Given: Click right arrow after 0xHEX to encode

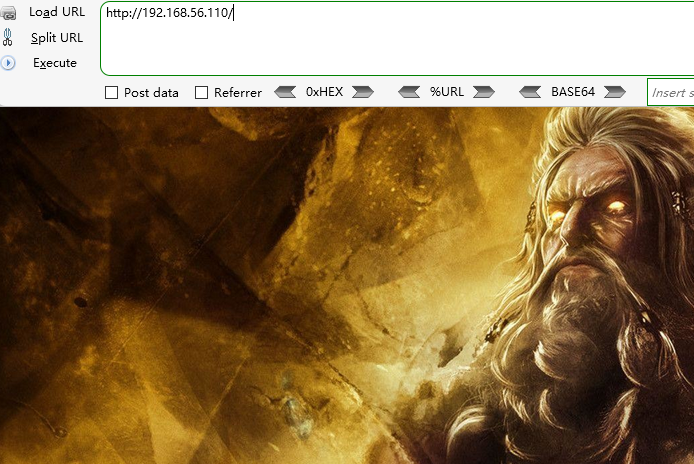Looking at the screenshot, I should tap(363, 92).
